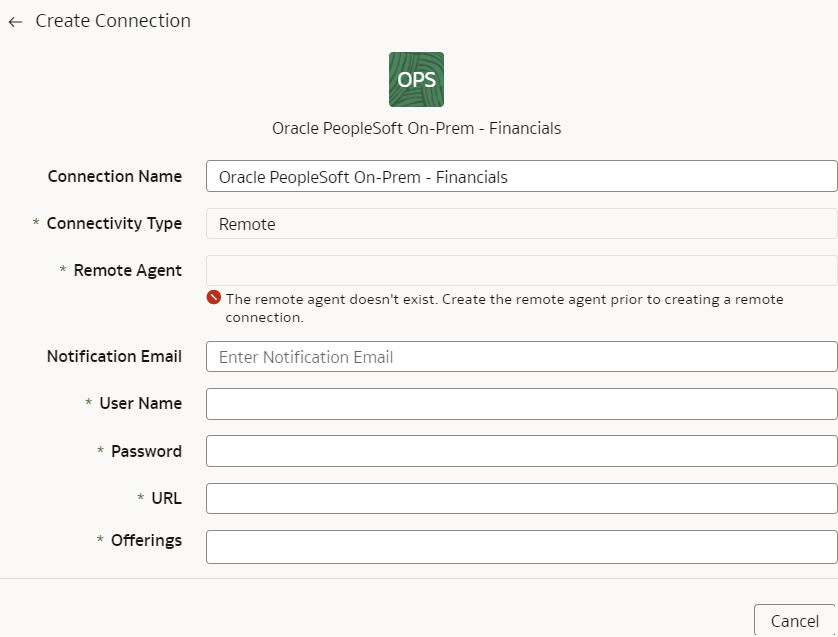The width and height of the screenshot is (838, 637).
Task: Click the Oracle PeopleSoft On-Prem - Financials label
Action: coord(416,128)
